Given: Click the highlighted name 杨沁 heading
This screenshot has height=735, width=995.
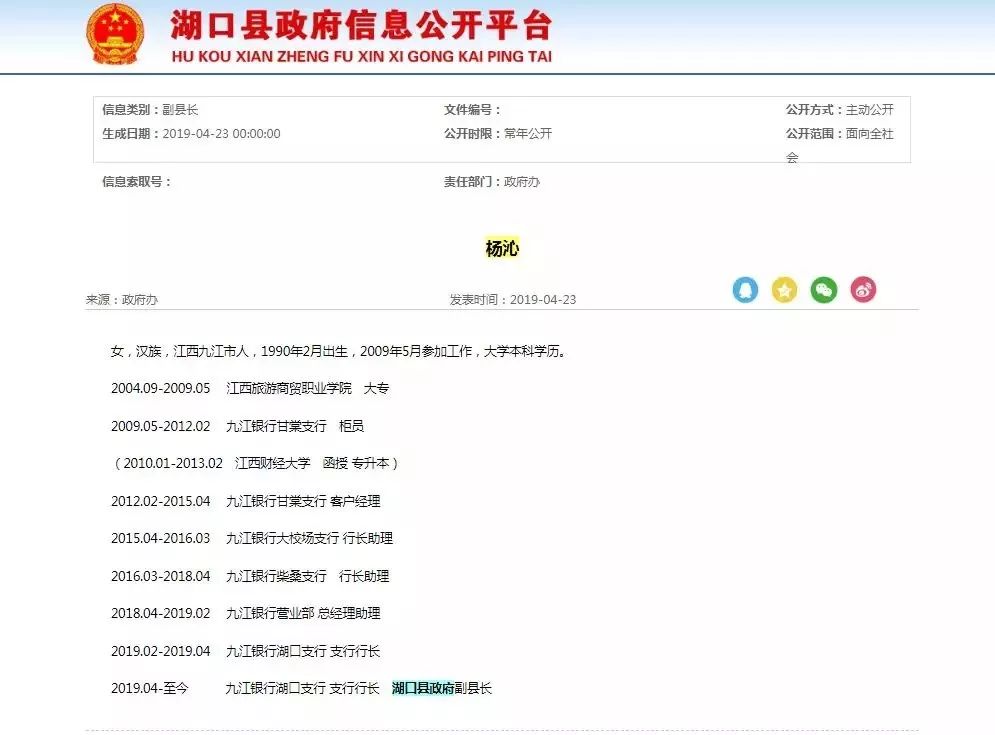Looking at the screenshot, I should pos(502,249).
